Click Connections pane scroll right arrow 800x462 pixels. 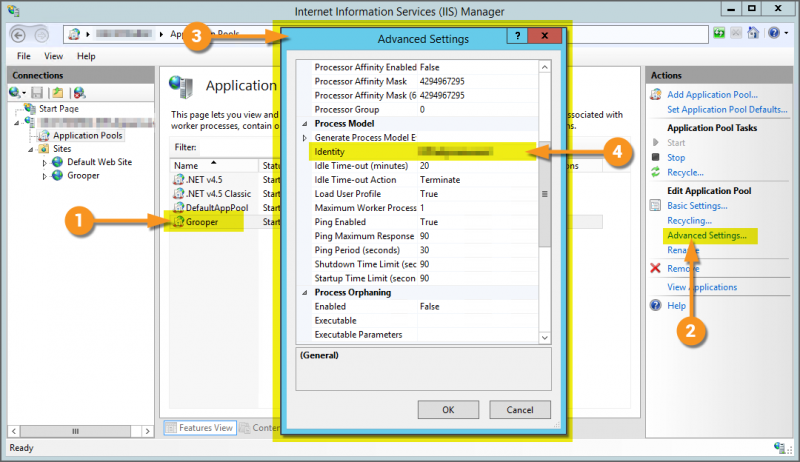[x=147, y=431]
